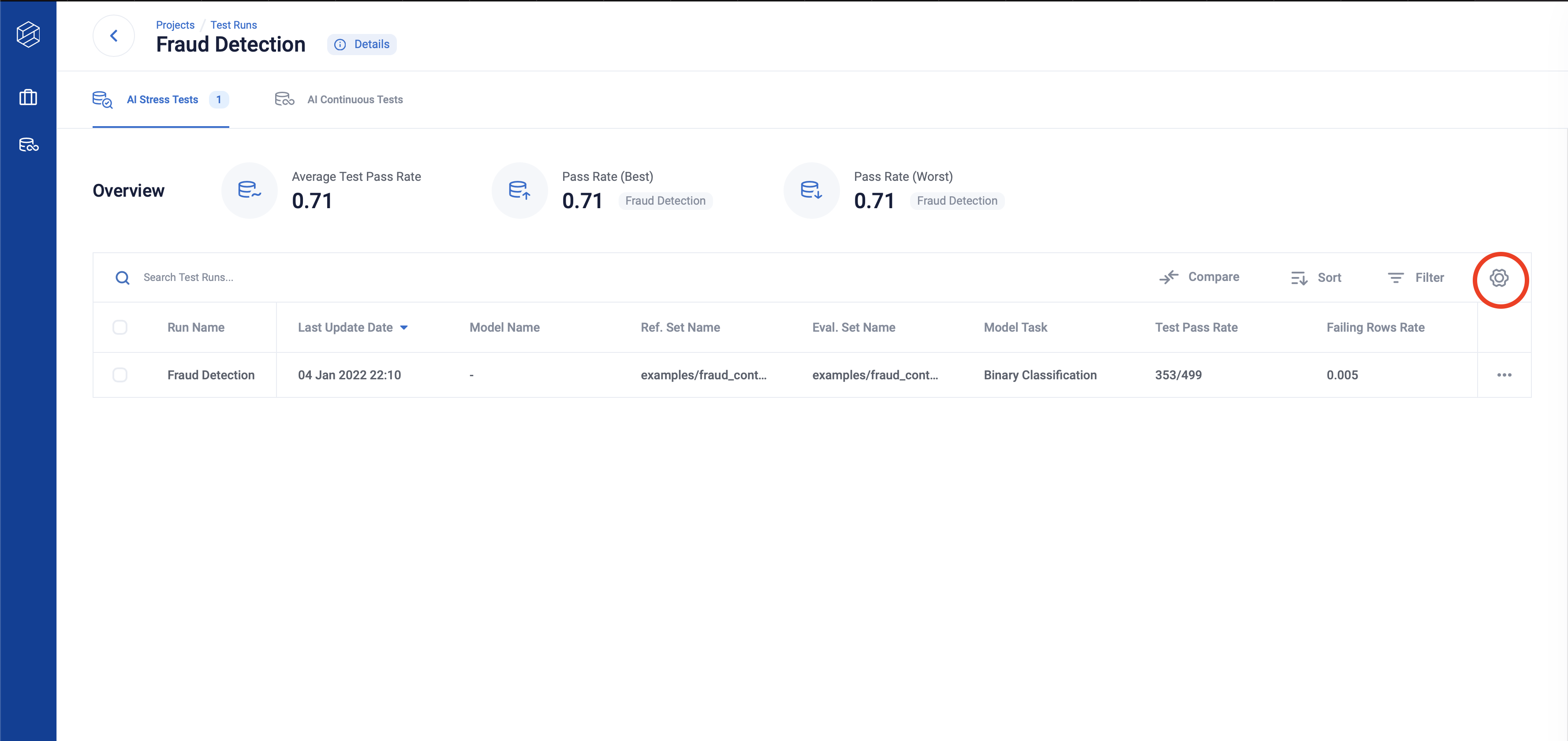
Task: Click the 353/499 pass rate cell
Action: click(x=1179, y=375)
